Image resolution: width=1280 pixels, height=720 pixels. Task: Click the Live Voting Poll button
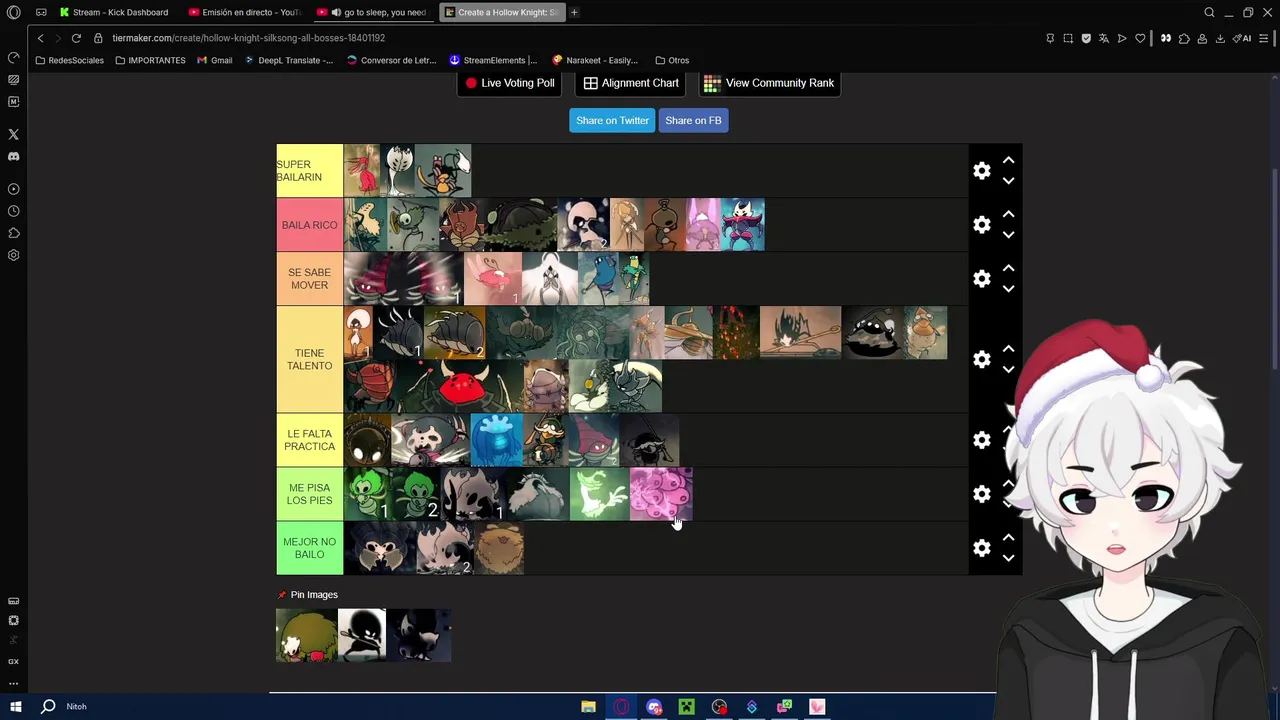tap(509, 83)
